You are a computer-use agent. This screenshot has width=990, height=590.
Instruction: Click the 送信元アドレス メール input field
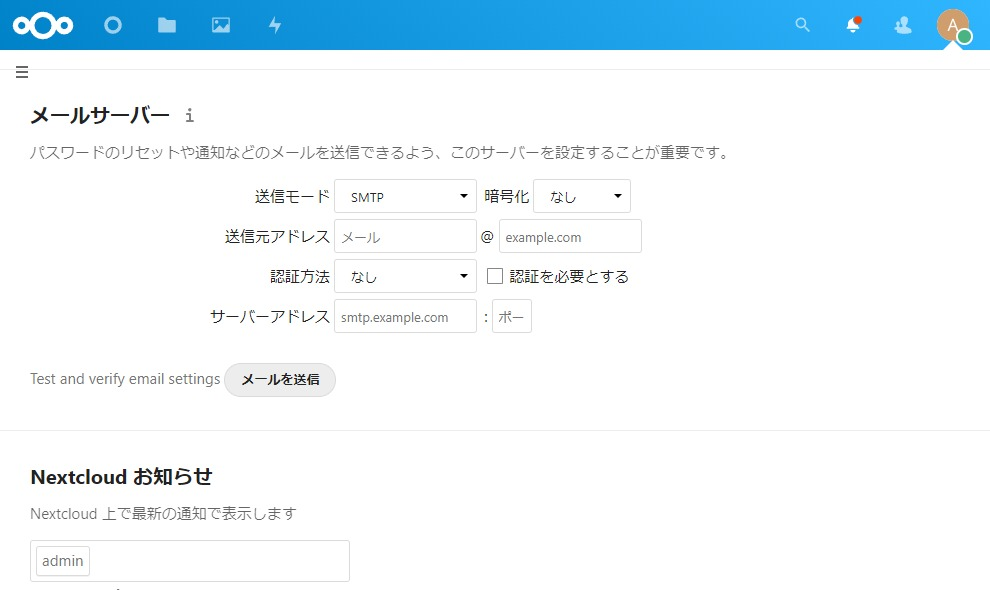405,236
